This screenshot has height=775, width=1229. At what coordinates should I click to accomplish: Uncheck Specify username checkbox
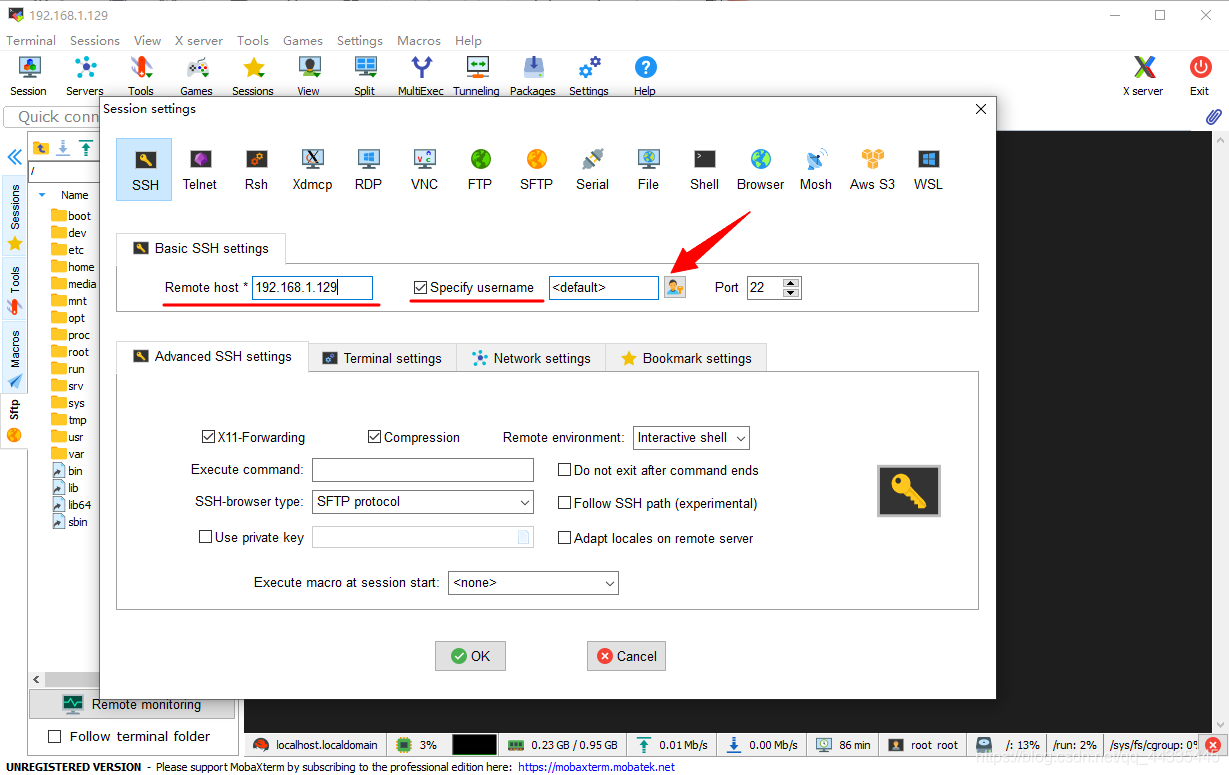click(421, 288)
